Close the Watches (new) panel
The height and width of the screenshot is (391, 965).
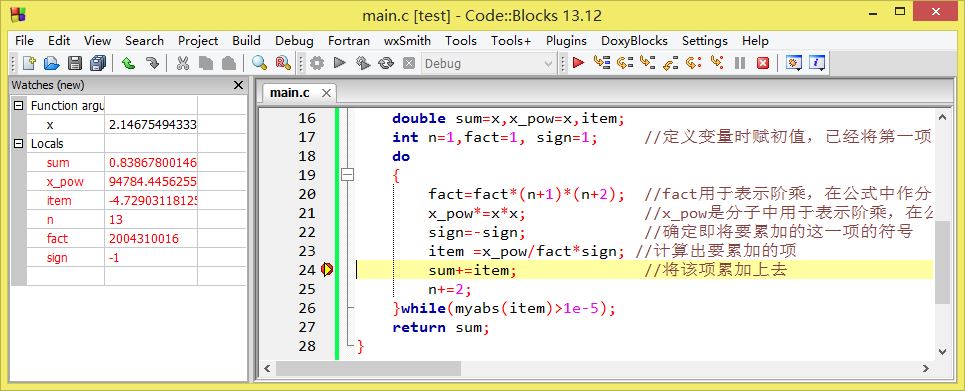239,85
